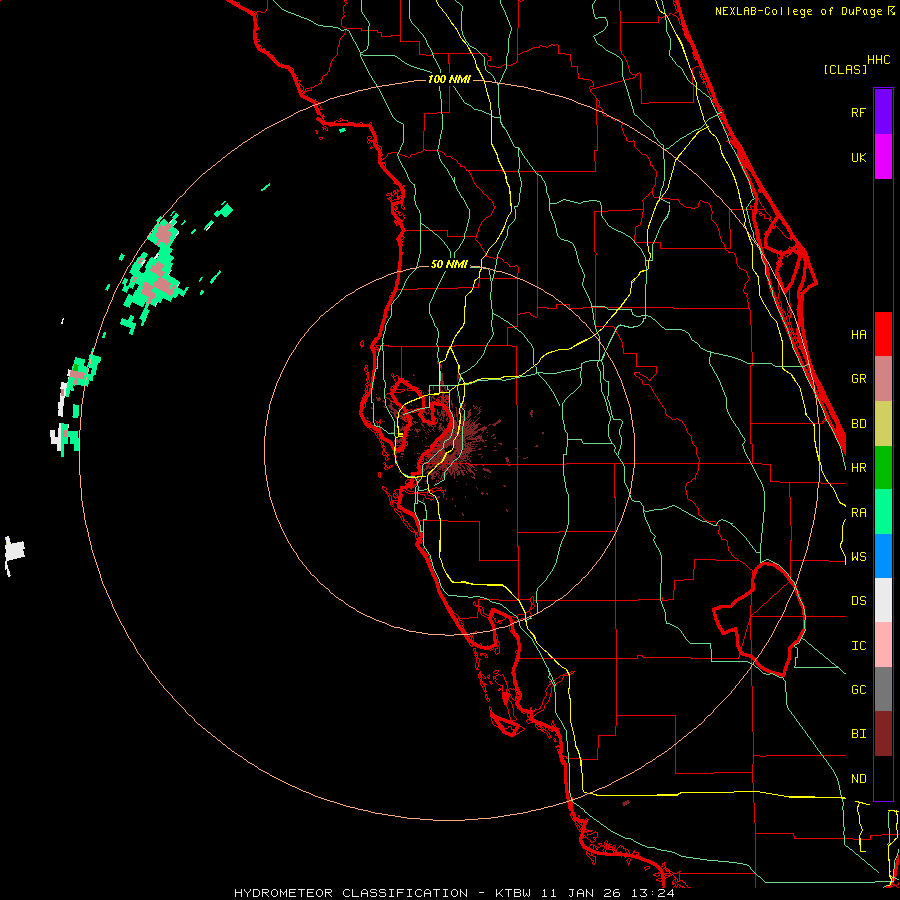
Task: Click the 'GC' legend label
Action: coord(858,690)
